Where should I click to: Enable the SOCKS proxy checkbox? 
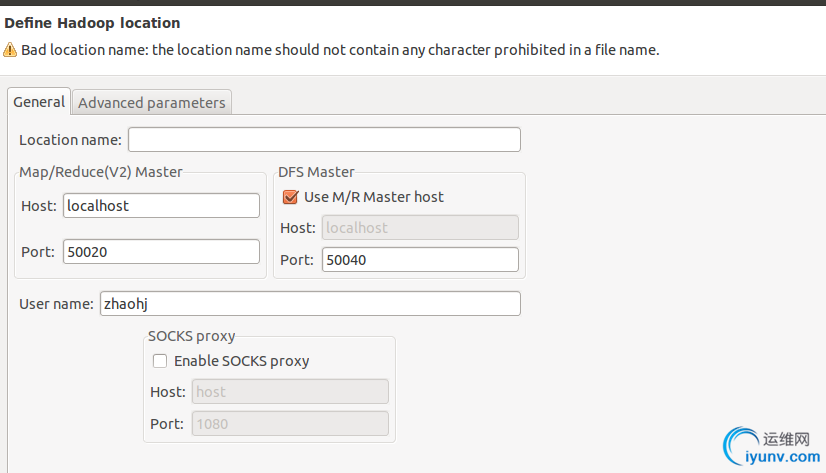coord(160,361)
